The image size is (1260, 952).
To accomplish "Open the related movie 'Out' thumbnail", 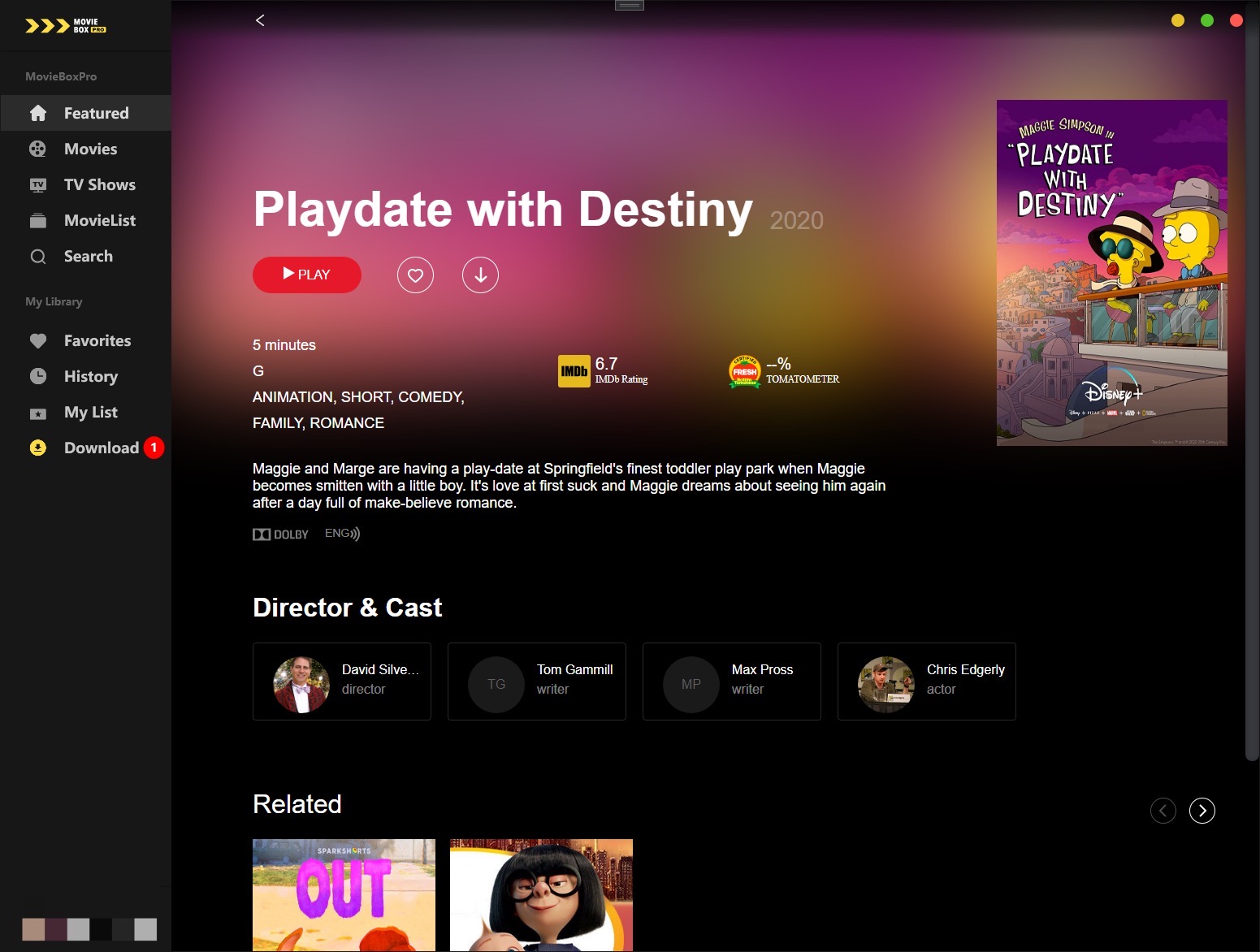I will pos(344,895).
